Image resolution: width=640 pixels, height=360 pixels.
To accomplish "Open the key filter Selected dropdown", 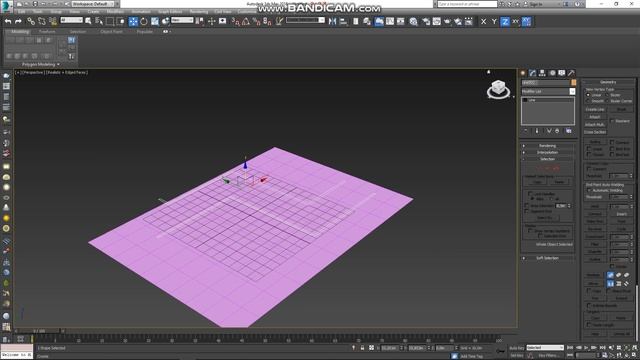I will pyautogui.click(x=545, y=348).
